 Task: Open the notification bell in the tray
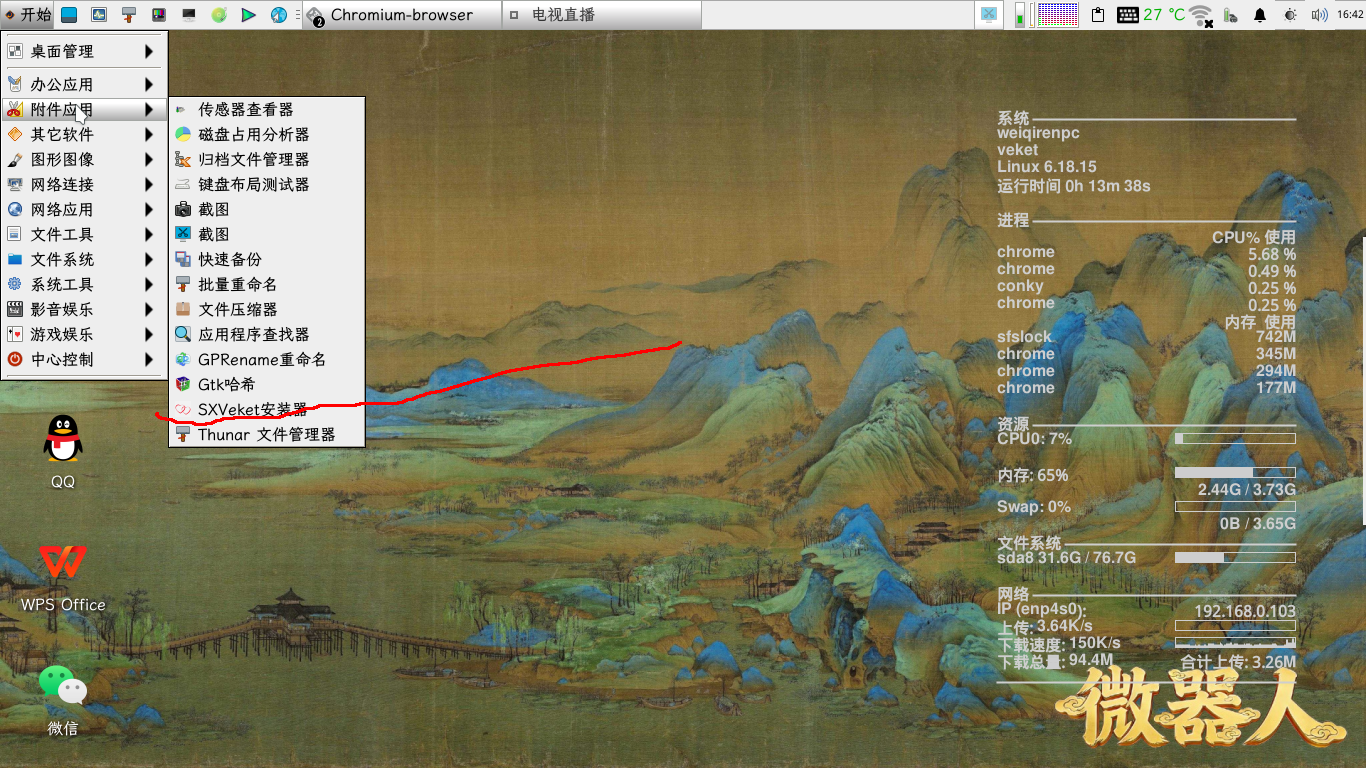(x=1259, y=14)
